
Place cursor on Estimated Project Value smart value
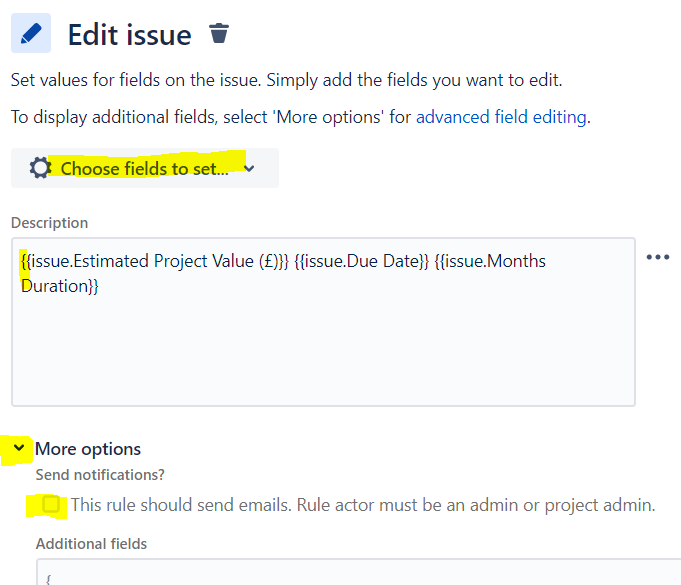click(x=155, y=261)
